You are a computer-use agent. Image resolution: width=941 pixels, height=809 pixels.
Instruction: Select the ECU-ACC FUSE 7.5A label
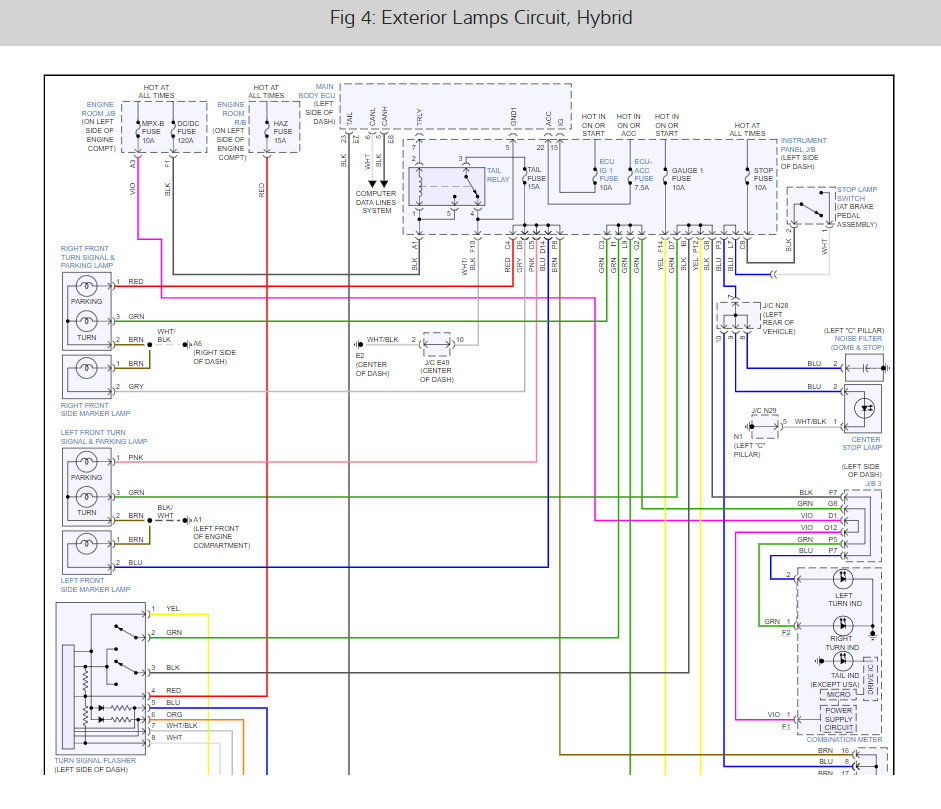coord(643,175)
